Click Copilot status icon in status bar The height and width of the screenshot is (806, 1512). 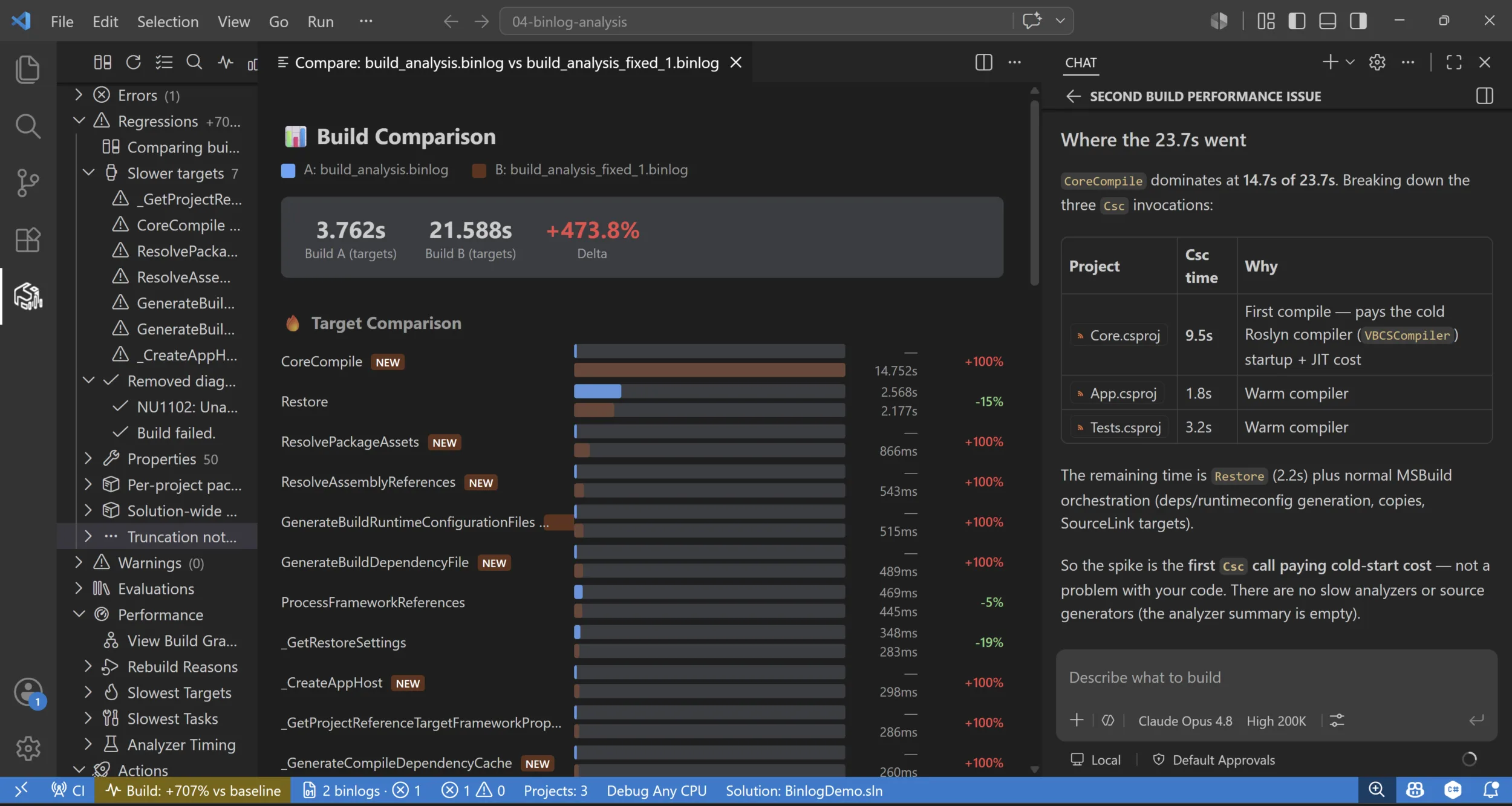[1415, 790]
